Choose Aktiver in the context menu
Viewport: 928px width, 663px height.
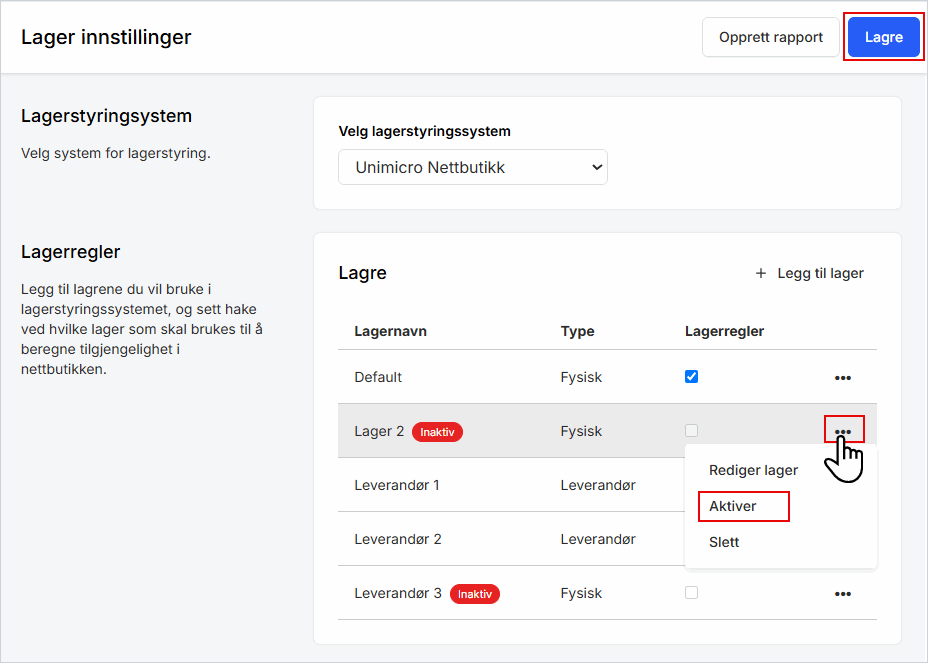coord(733,506)
